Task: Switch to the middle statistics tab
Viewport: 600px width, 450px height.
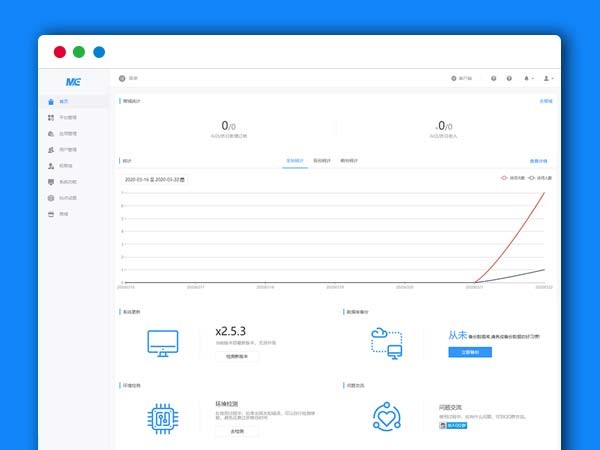Action: point(322,160)
